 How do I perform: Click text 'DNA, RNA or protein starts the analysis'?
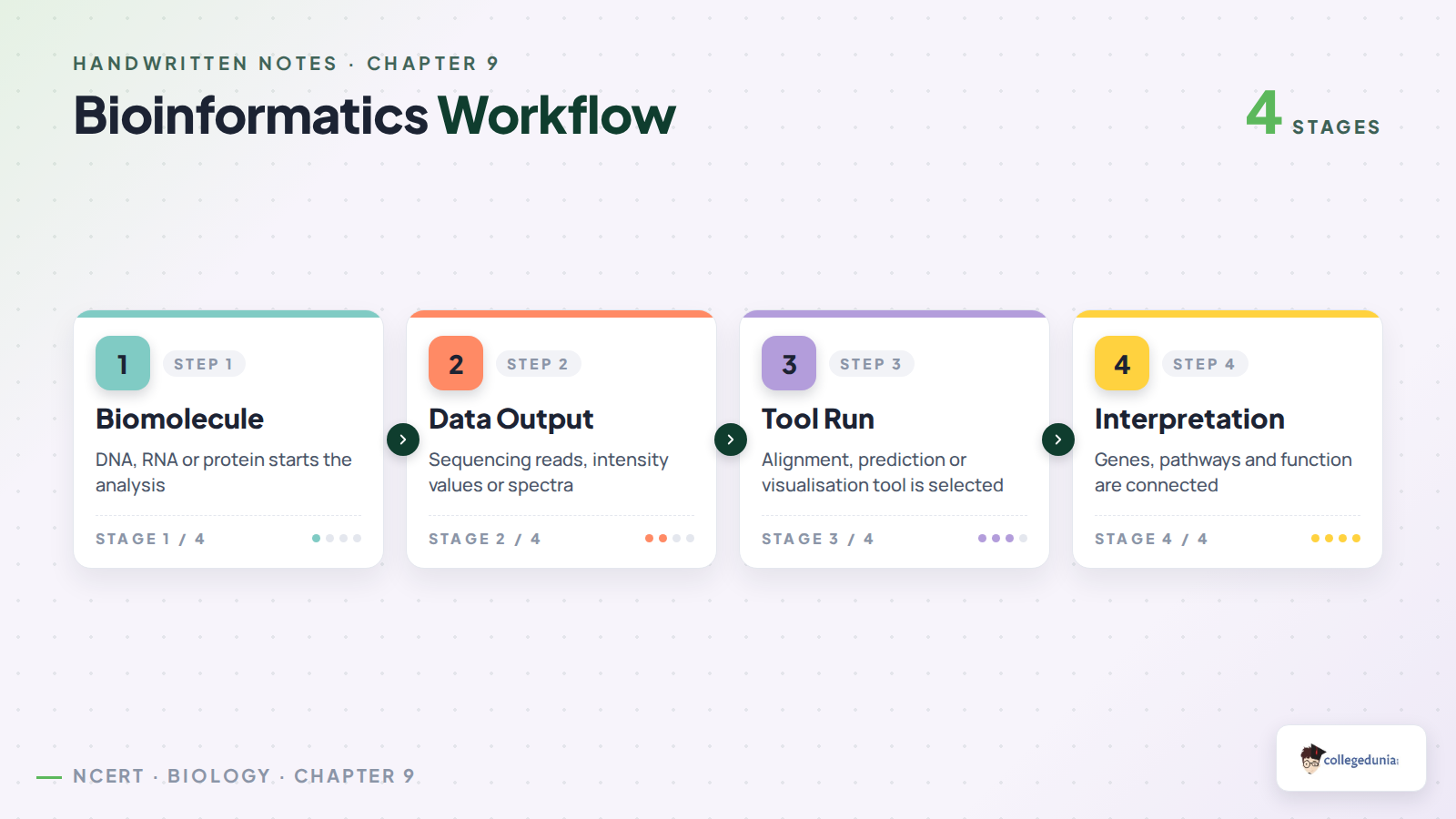coord(224,472)
